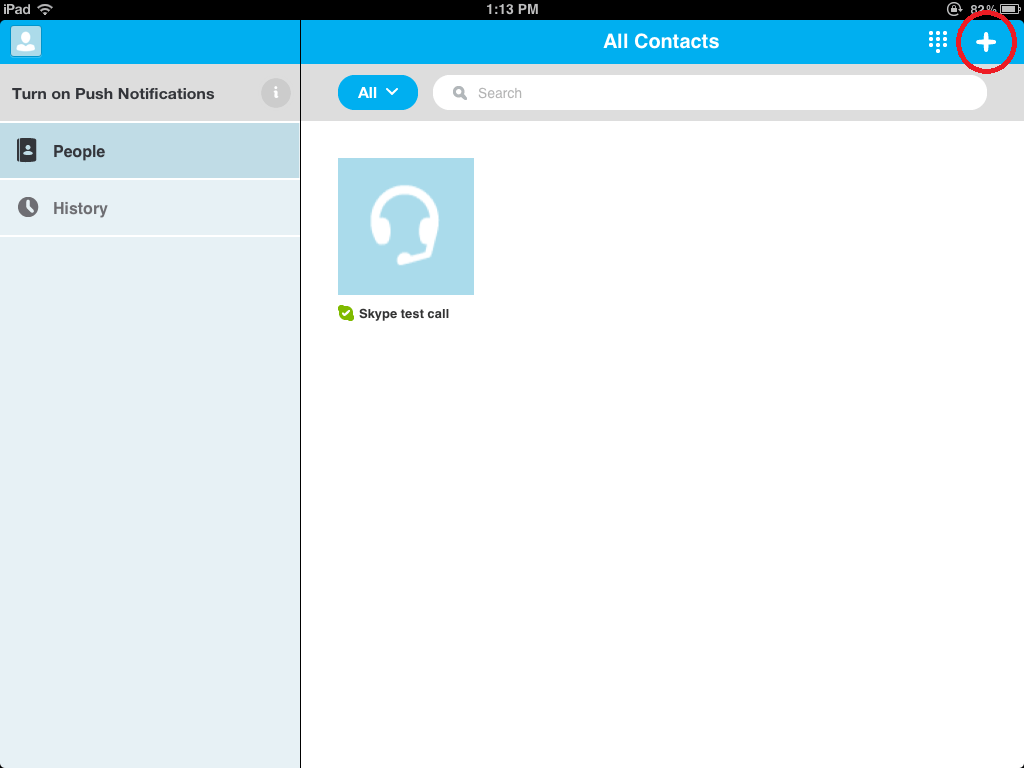The height and width of the screenshot is (768, 1024).
Task: Open your profile from the avatar icon
Action: click(24, 41)
